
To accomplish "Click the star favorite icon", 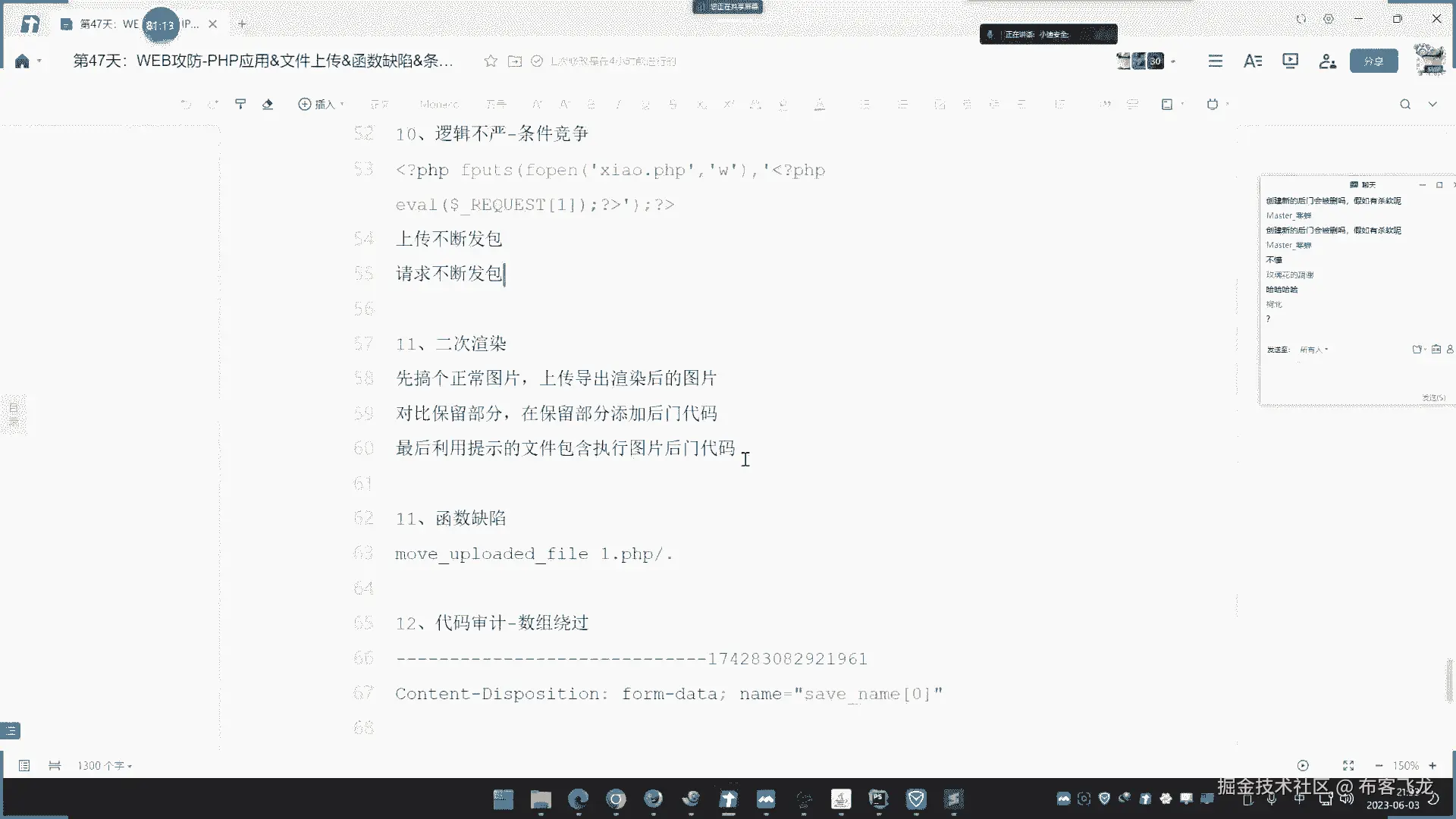I will pos(491,61).
